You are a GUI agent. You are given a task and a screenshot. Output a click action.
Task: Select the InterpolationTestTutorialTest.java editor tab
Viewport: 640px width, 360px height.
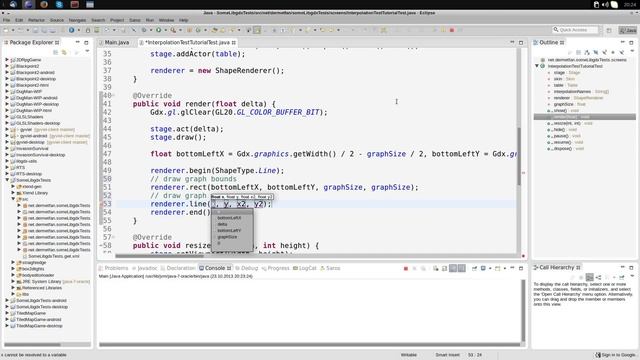point(187,42)
